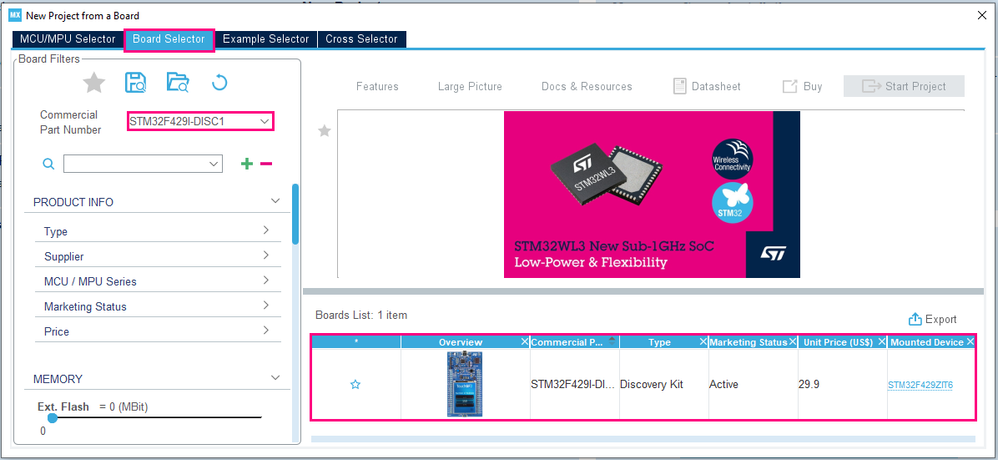The height and width of the screenshot is (460, 998).
Task: Click the reset filters circular arrow icon
Action: point(219,83)
